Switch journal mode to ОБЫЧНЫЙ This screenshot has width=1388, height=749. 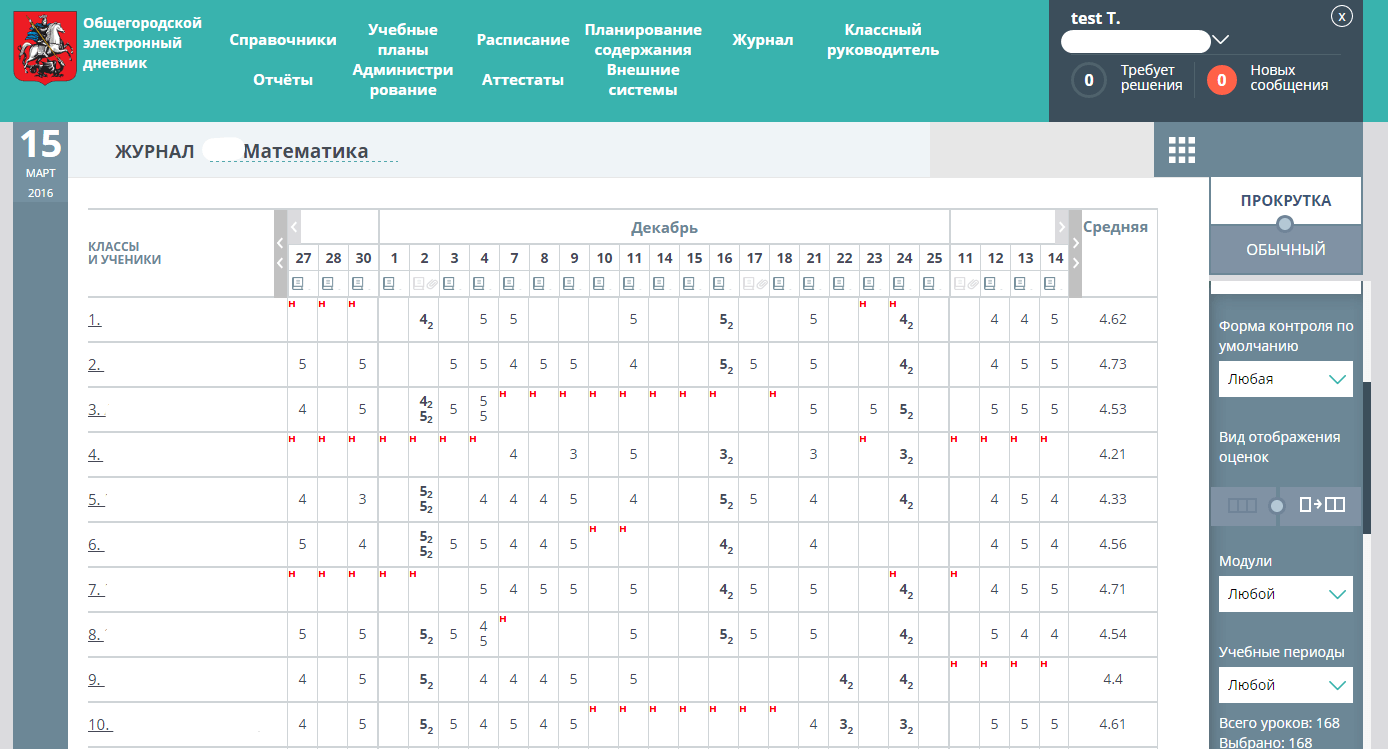click(x=1286, y=250)
